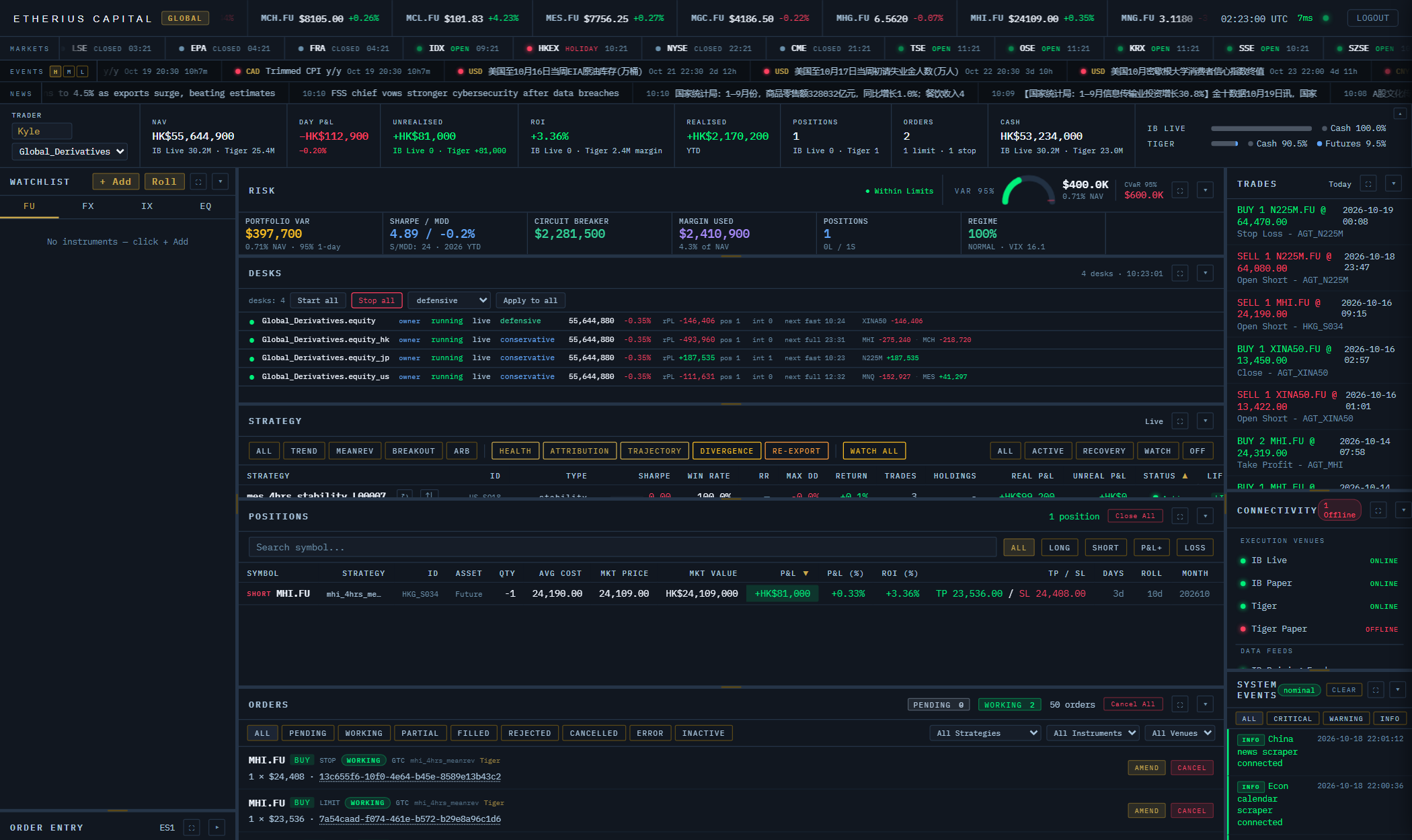Toggle LONG positions filter
This screenshot has width=1412, height=840.
tap(1060, 548)
